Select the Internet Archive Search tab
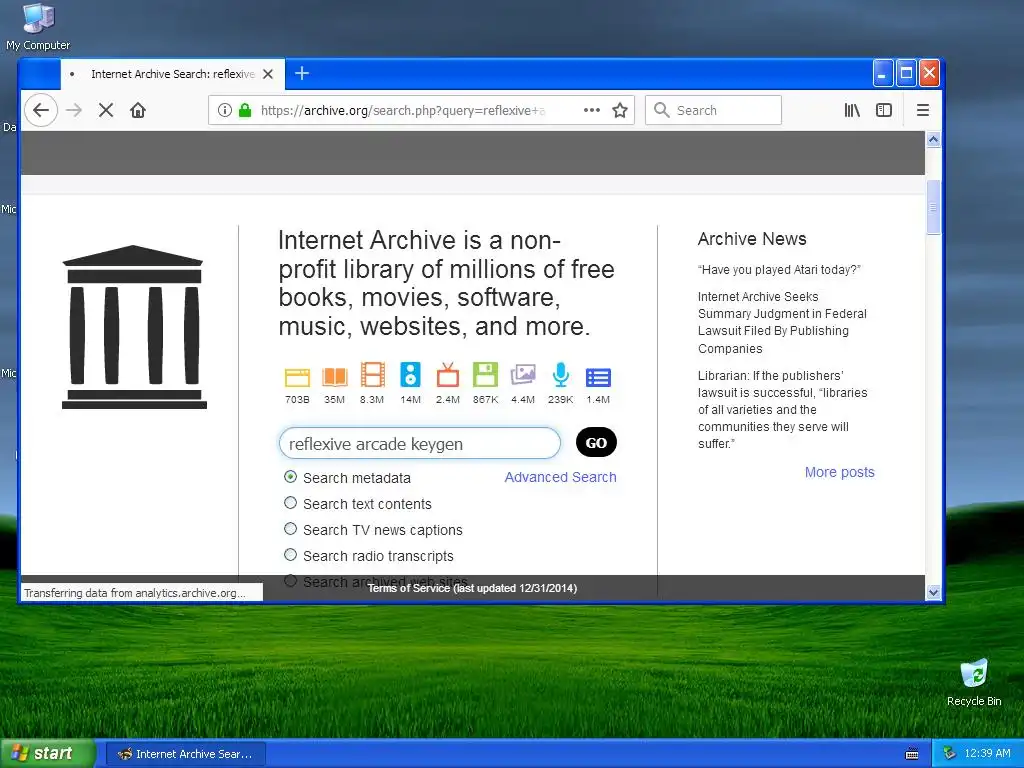The width and height of the screenshot is (1024, 768). [173, 74]
